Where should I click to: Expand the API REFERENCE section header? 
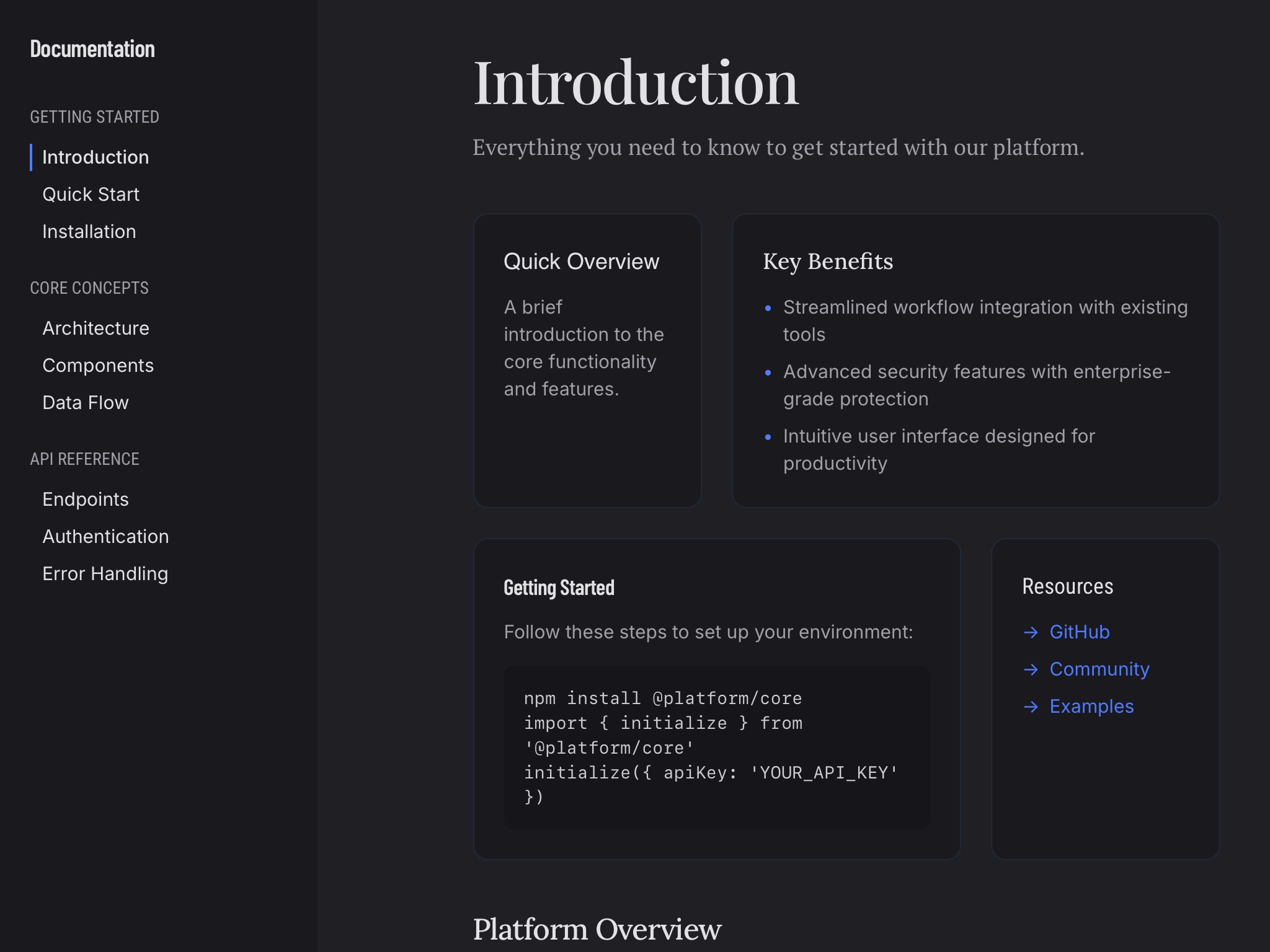coord(84,459)
